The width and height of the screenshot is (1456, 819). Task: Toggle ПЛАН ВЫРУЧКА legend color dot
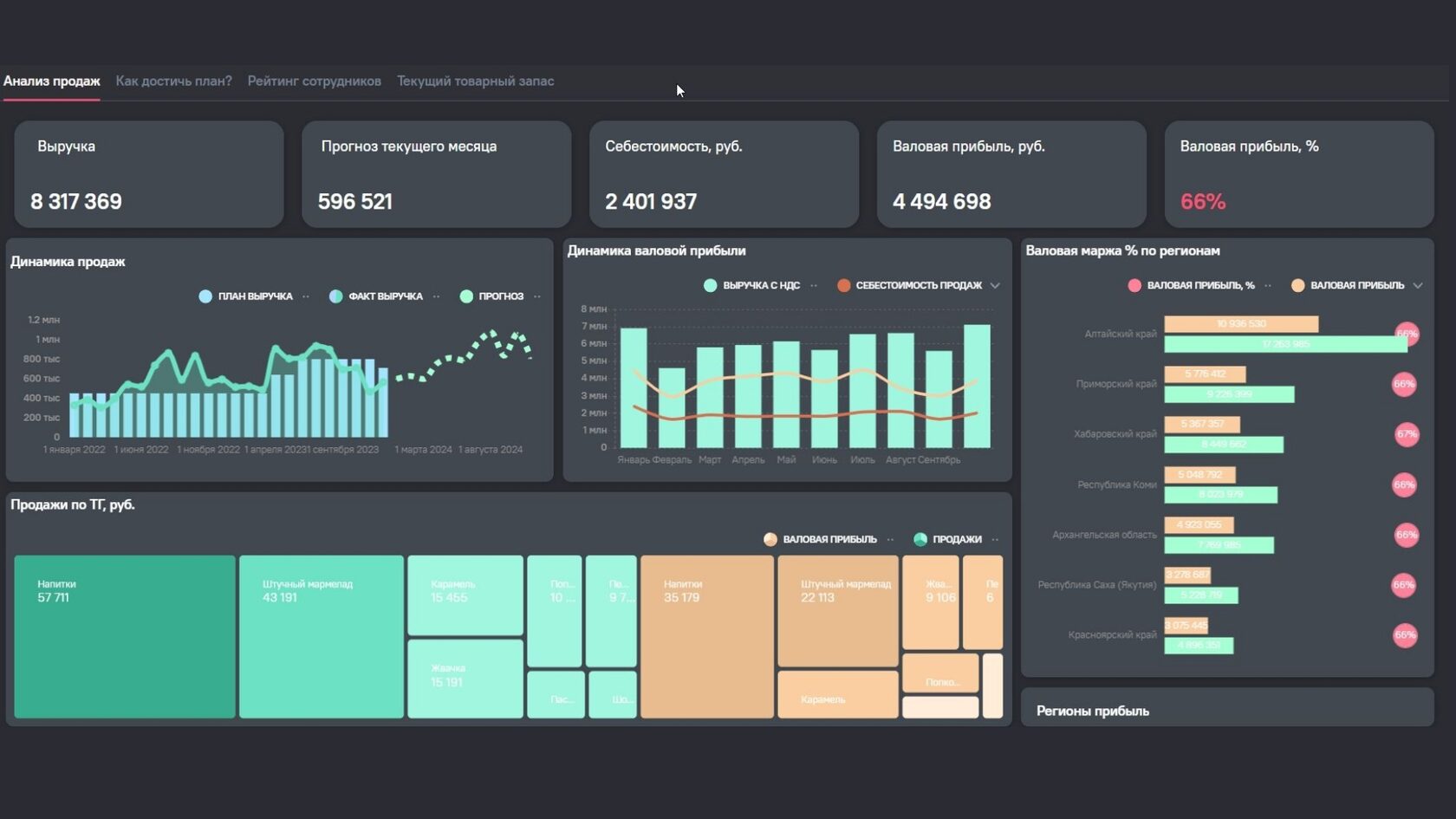click(205, 296)
